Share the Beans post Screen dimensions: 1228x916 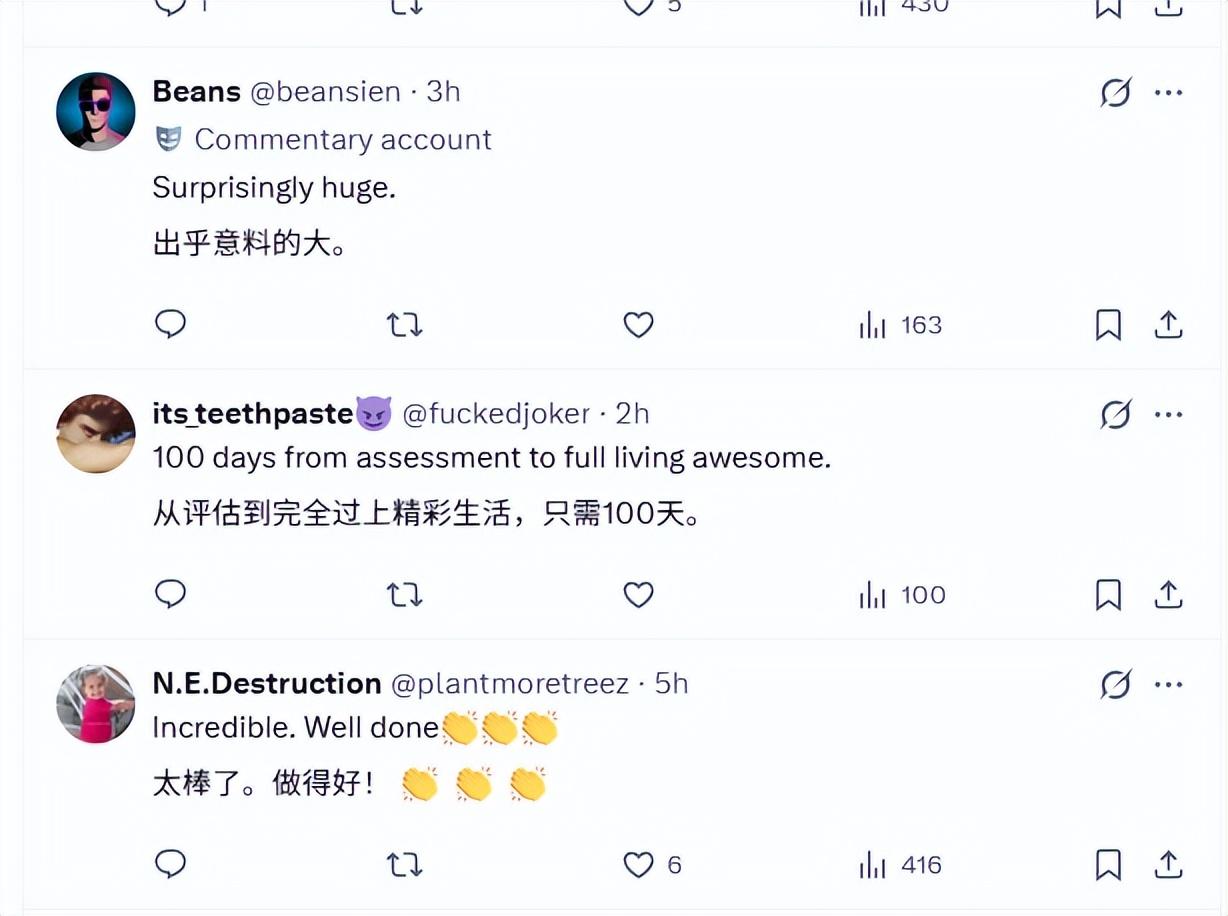point(1168,324)
